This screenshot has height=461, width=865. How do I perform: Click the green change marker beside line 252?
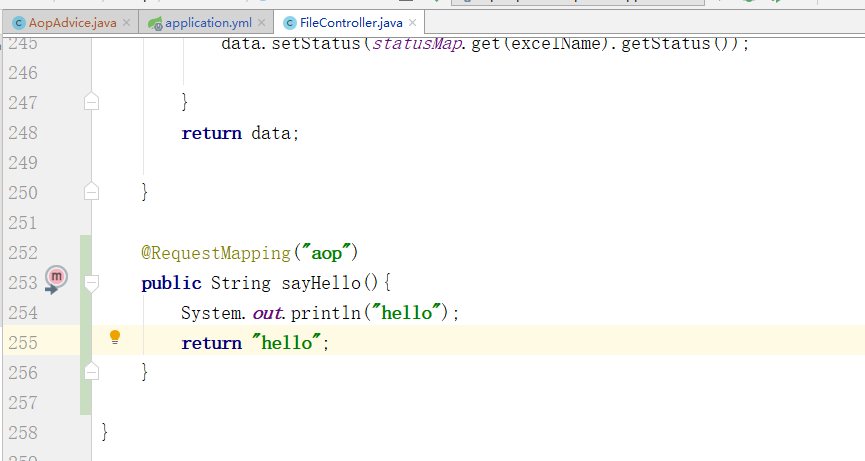pyautogui.click(x=85, y=253)
